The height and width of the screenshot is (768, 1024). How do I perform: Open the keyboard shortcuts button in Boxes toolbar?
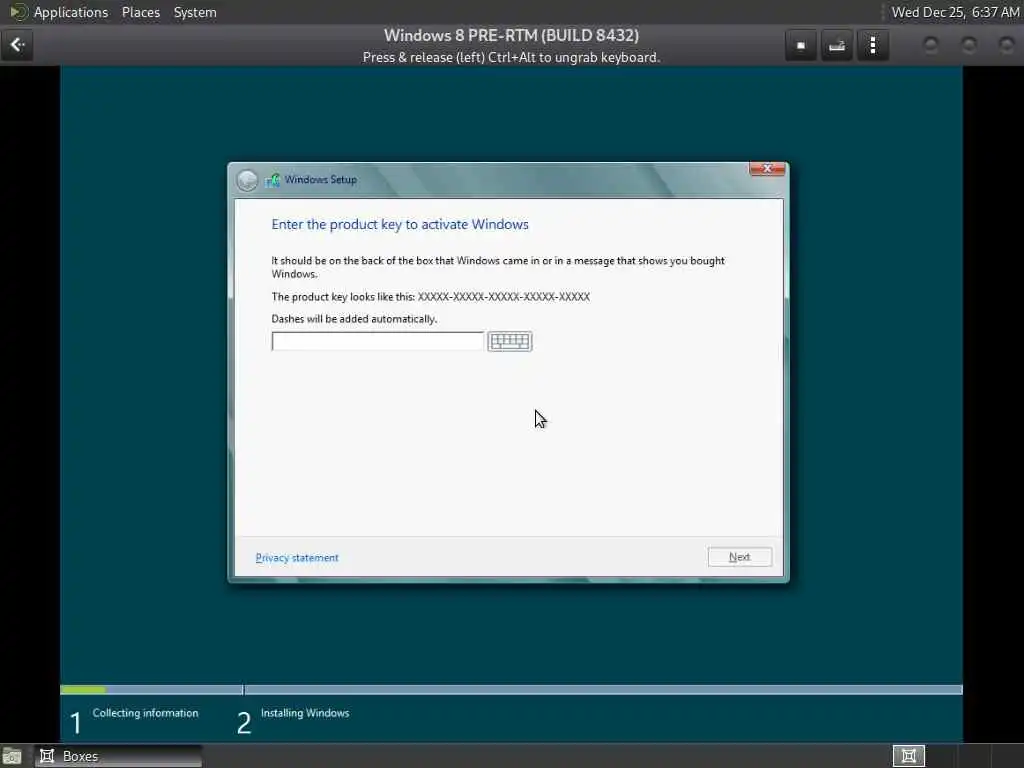pos(837,46)
